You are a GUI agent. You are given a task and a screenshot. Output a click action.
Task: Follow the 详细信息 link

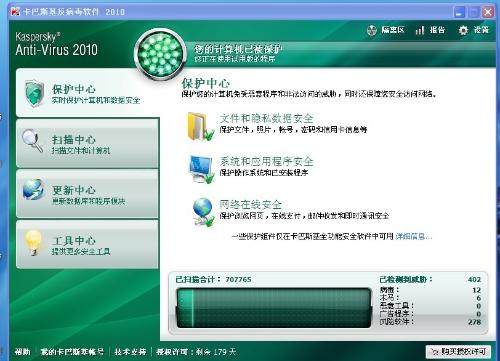pos(414,237)
